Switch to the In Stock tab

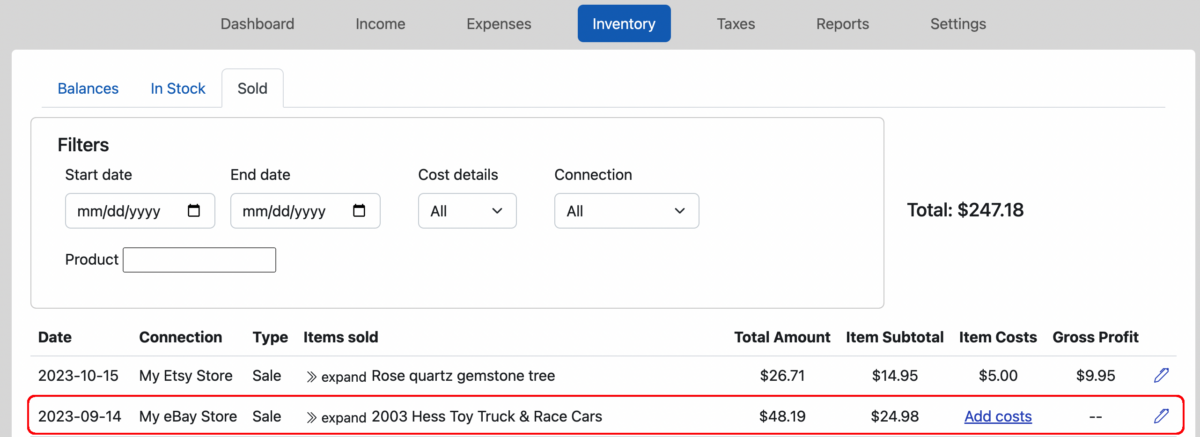(178, 88)
